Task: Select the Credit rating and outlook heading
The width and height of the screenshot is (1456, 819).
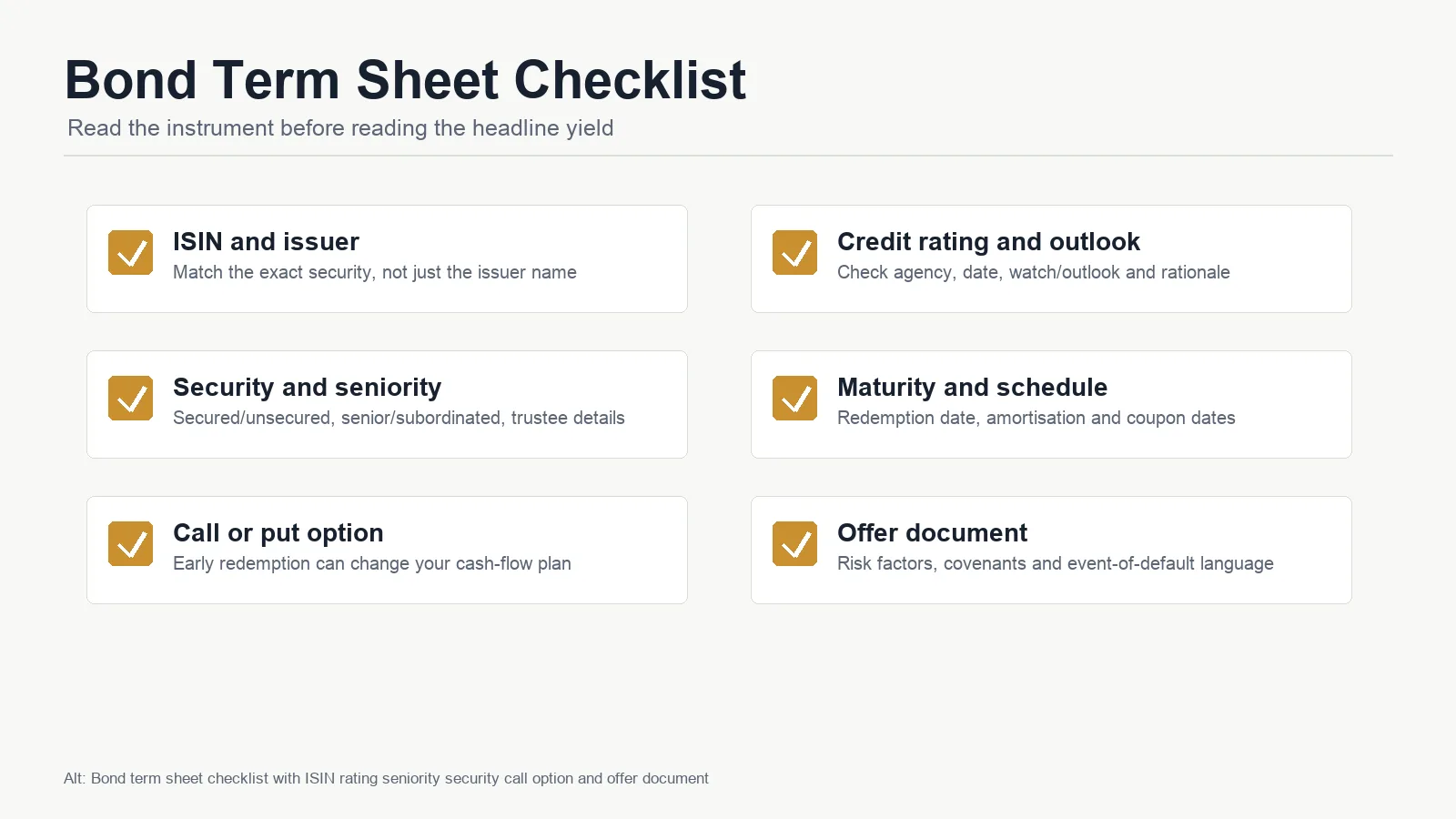Action: 988,241
